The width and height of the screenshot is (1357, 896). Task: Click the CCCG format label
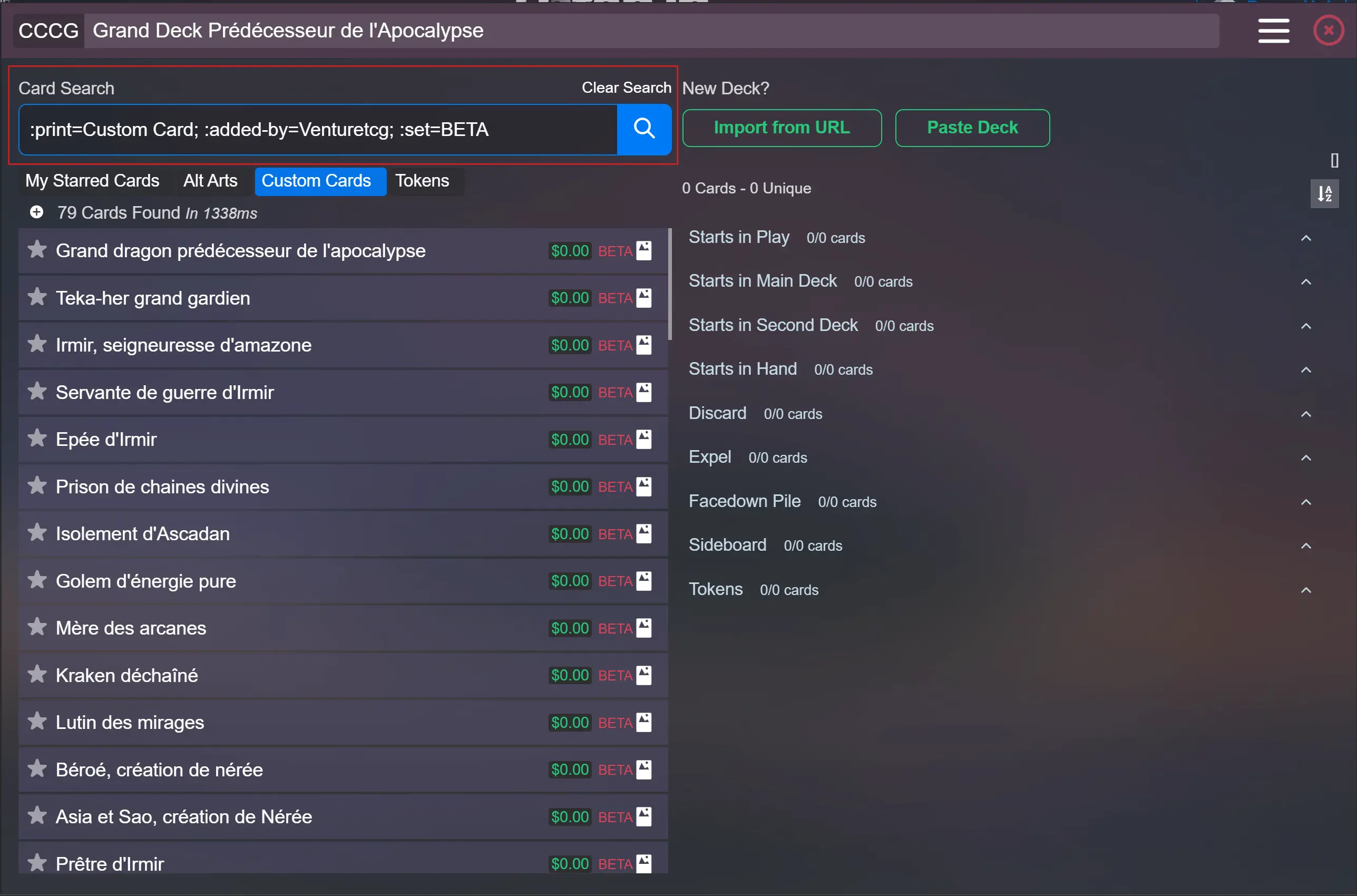click(x=48, y=31)
